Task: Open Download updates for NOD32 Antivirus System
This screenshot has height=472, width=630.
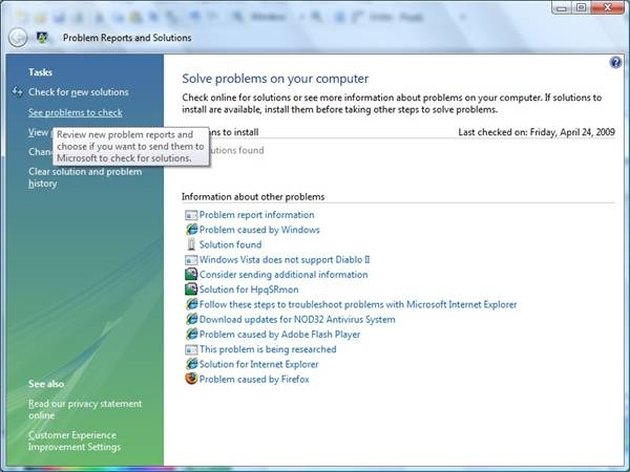Action: pyautogui.click(x=297, y=319)
